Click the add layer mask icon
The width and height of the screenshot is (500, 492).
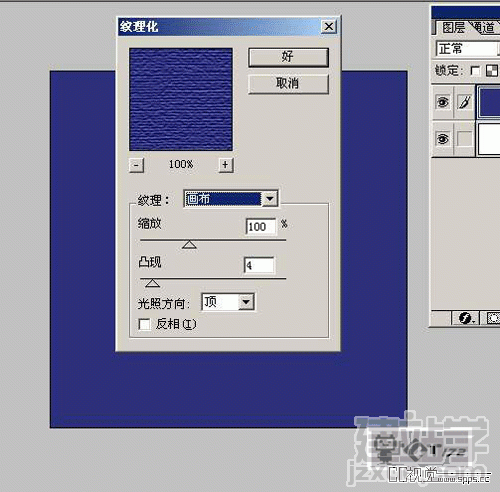coord(493,318)
